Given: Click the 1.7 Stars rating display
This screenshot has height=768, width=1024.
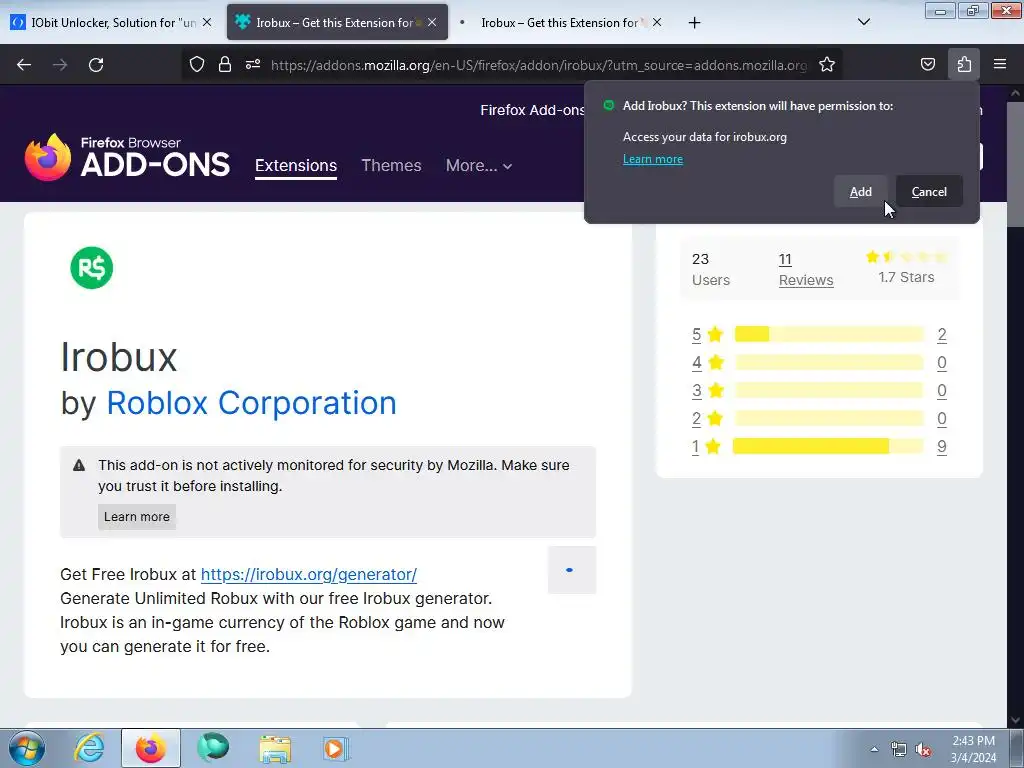Looking at the screenshot, I should [906, 267].
